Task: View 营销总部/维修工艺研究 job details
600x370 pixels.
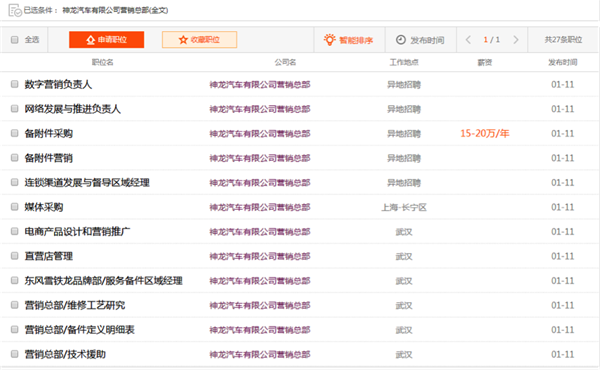Action: click(x=75, y=305)
